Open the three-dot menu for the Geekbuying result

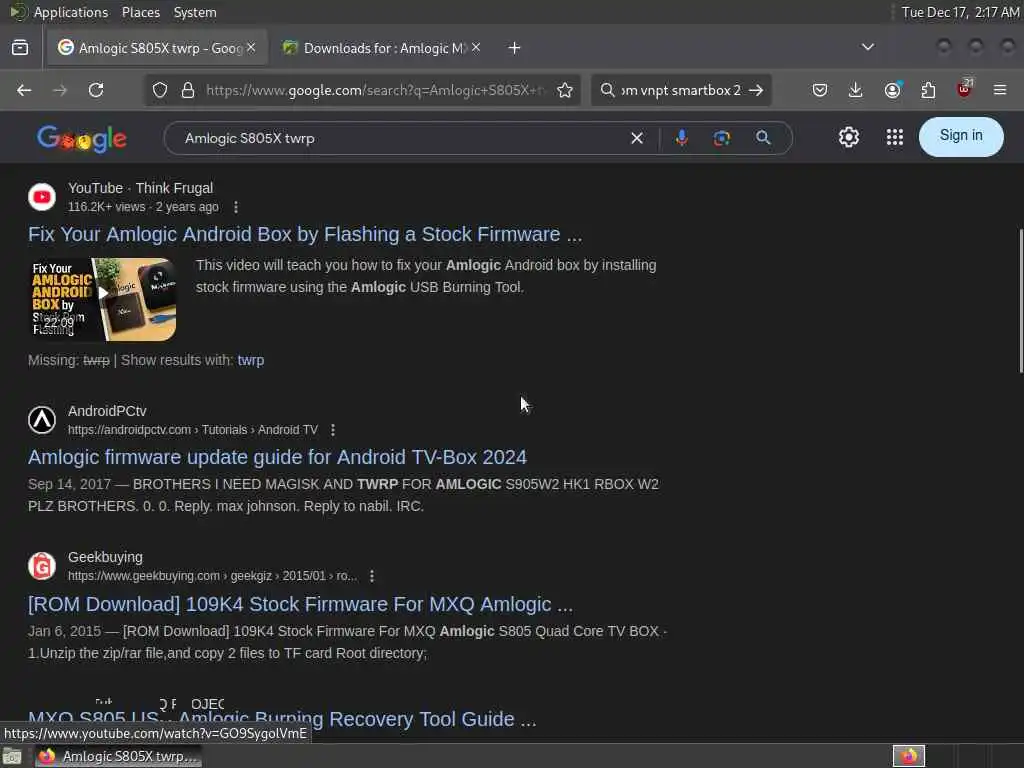tap(372, 576)
